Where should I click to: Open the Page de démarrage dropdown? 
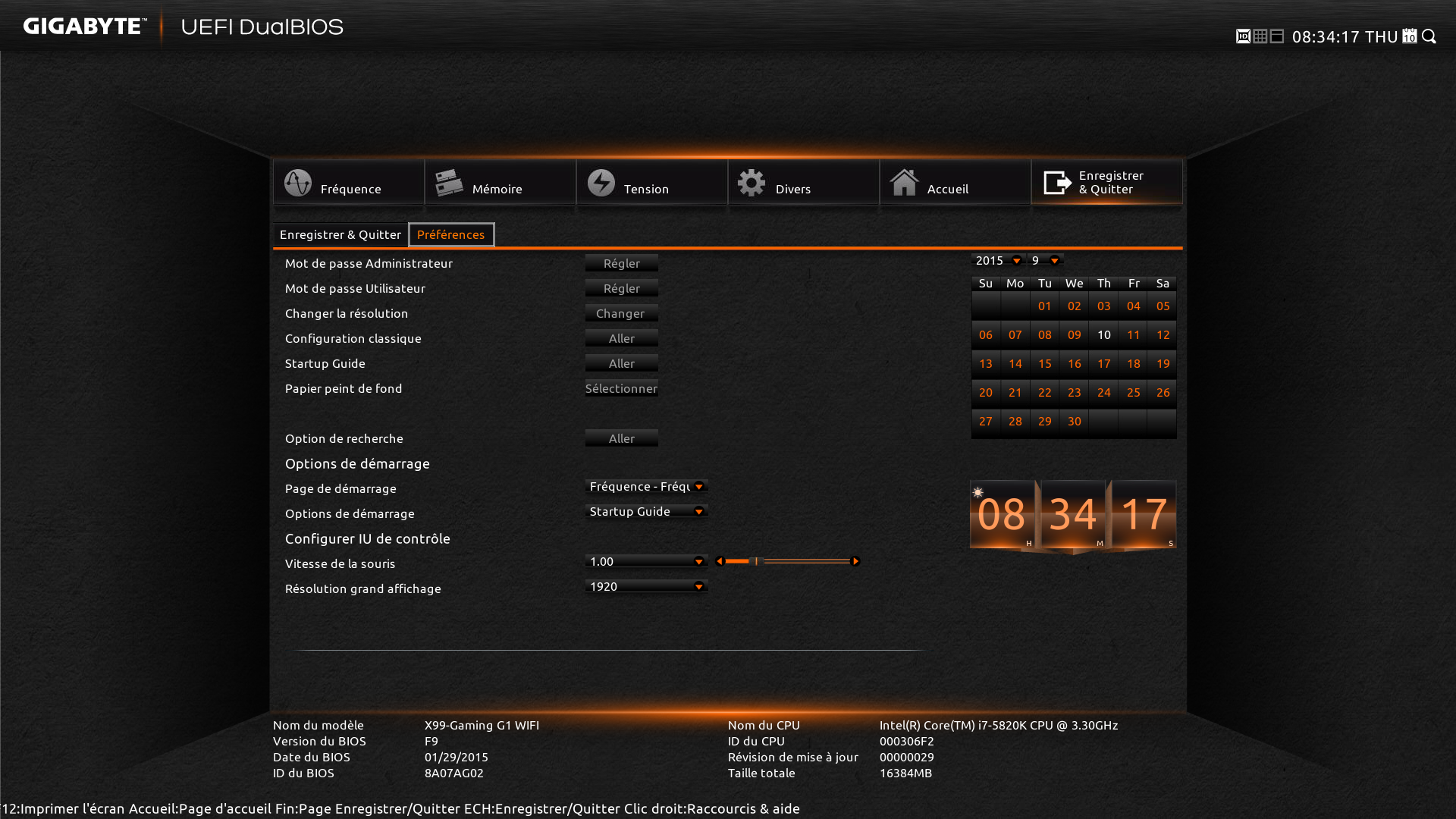647,486
